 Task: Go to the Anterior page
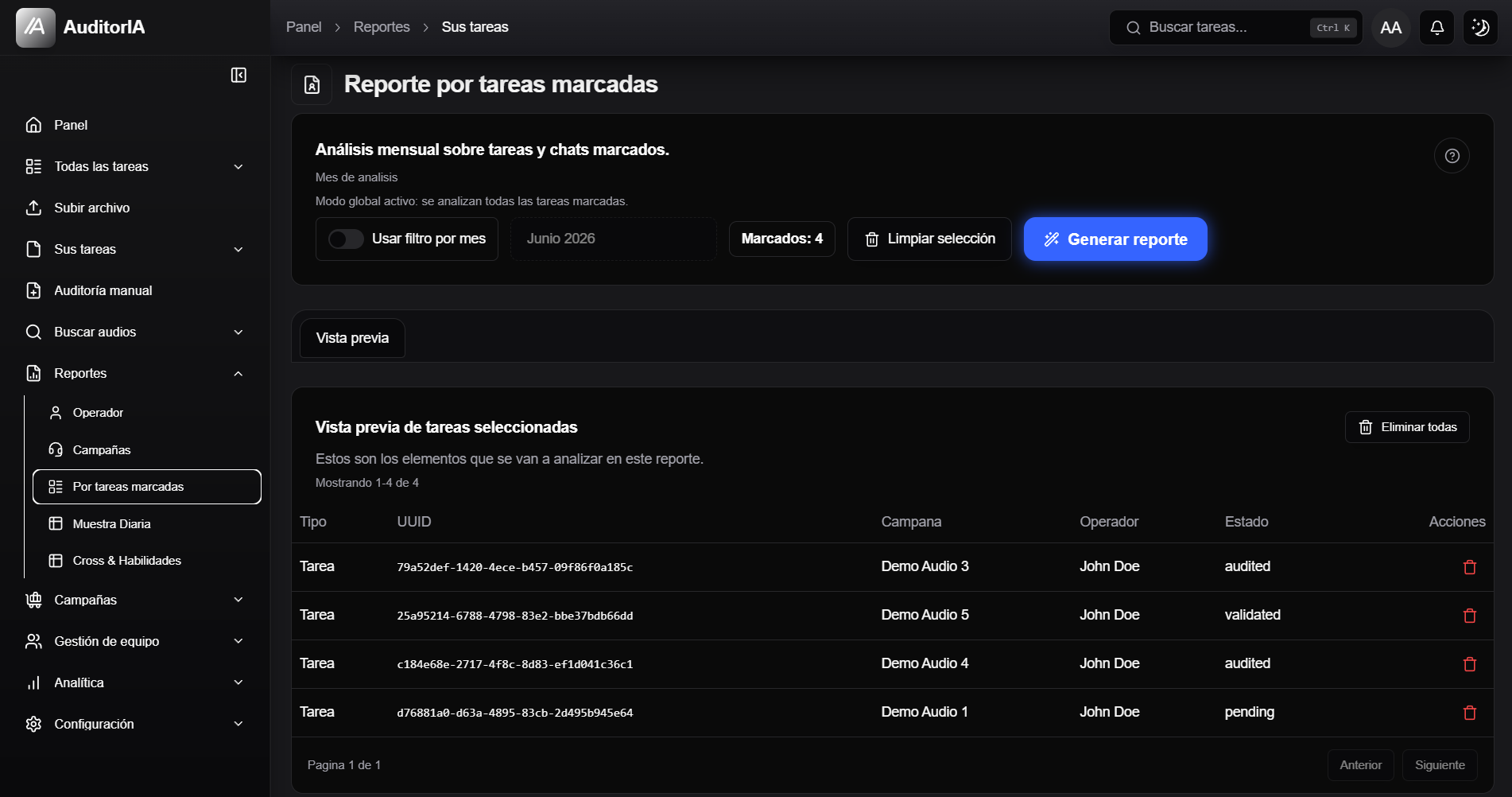(x=1360, y=765)
